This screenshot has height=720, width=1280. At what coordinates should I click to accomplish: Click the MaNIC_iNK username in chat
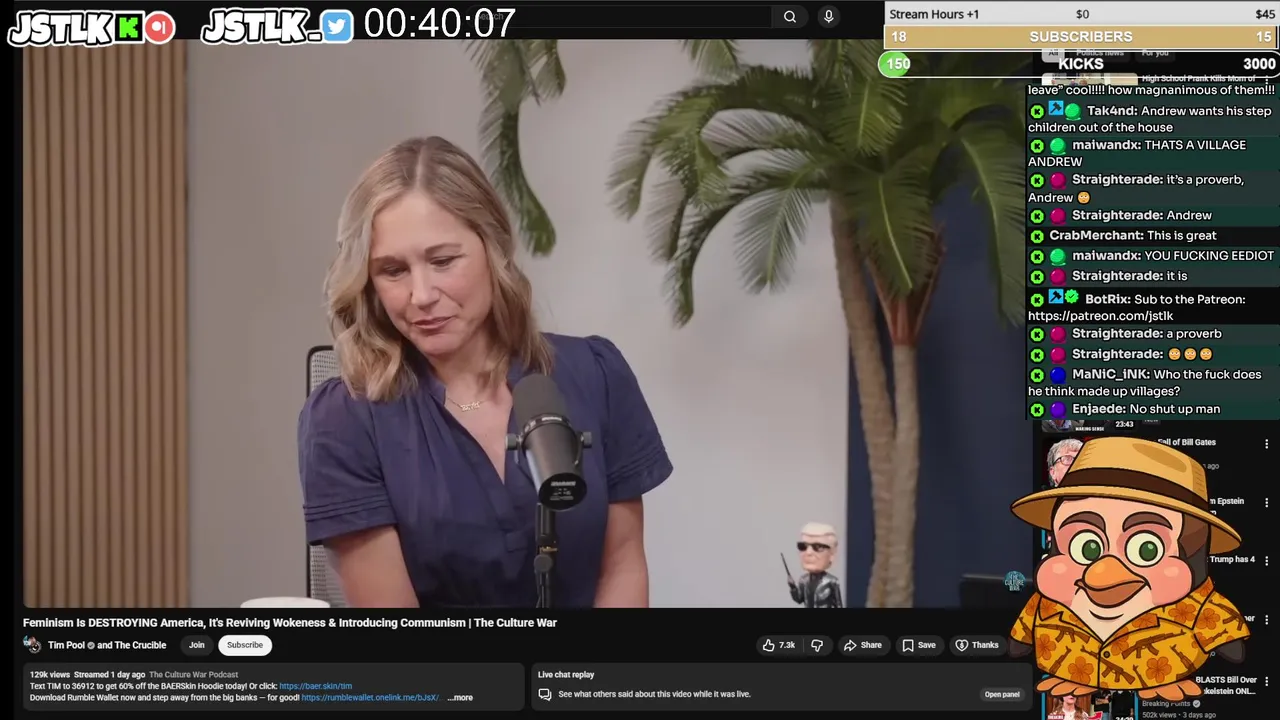pyautogui.click(x=1110, y=374)
